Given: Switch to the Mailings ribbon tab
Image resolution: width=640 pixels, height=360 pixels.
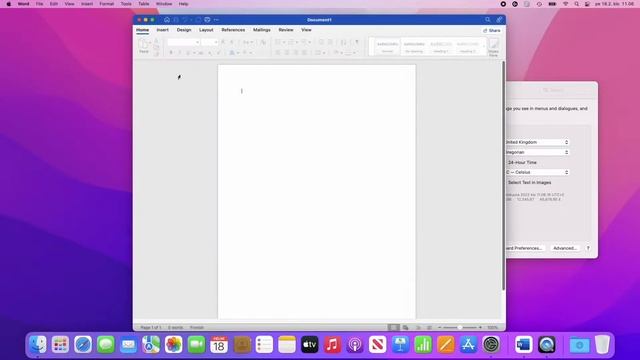Looking at the screenshot, I should point(262,30).
